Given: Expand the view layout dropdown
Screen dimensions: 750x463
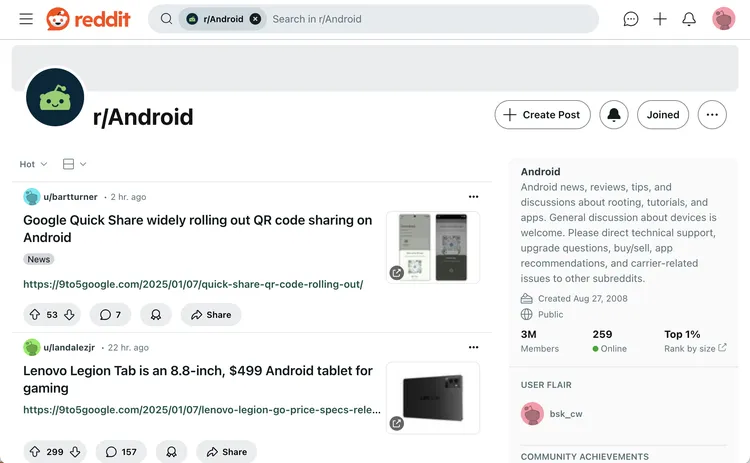Looking at the screenshot, I should [x=74, y=164].
